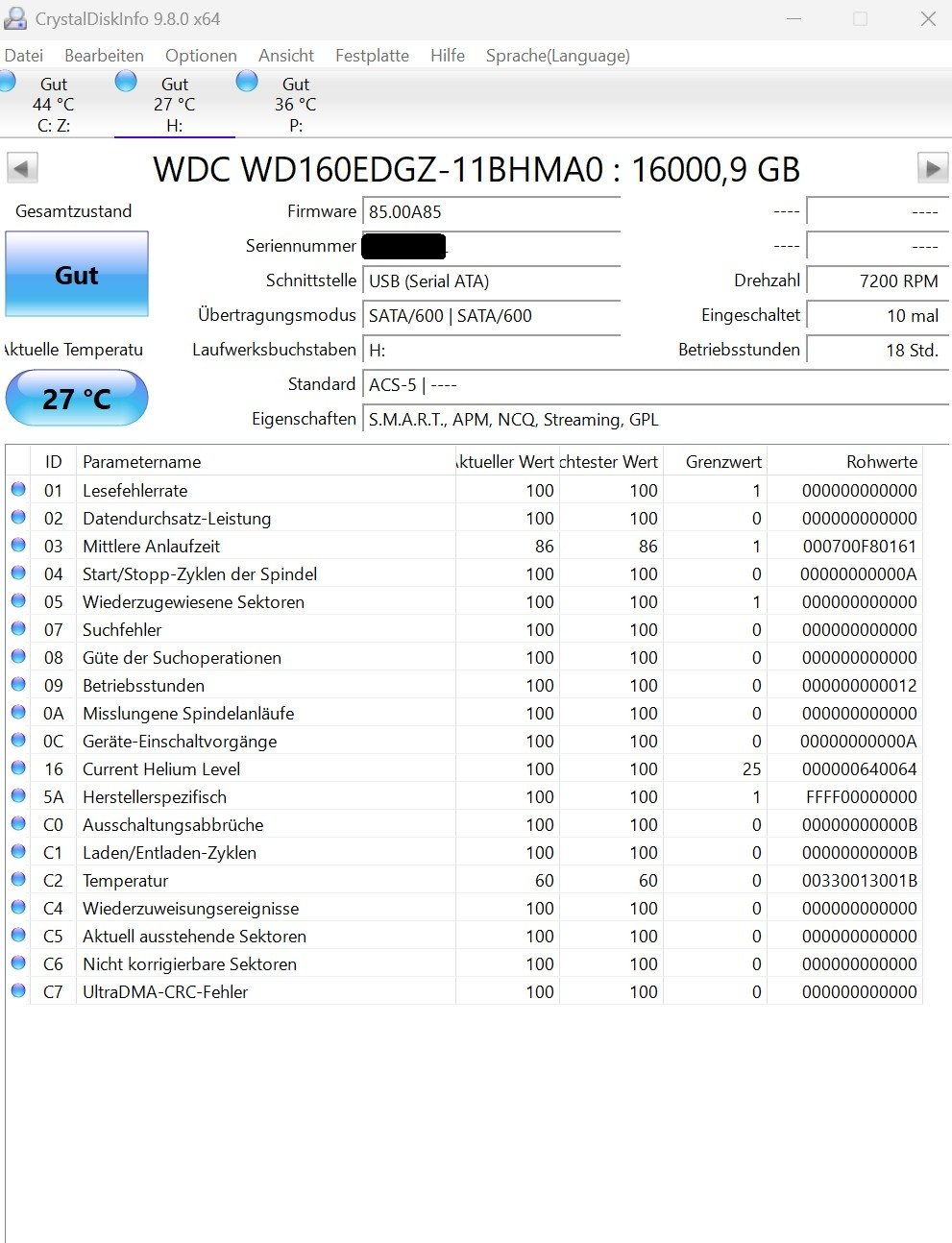Screen dimensions: 952x1243
Task: Click the 27 °C temperature button
Action: pos(77,398)
